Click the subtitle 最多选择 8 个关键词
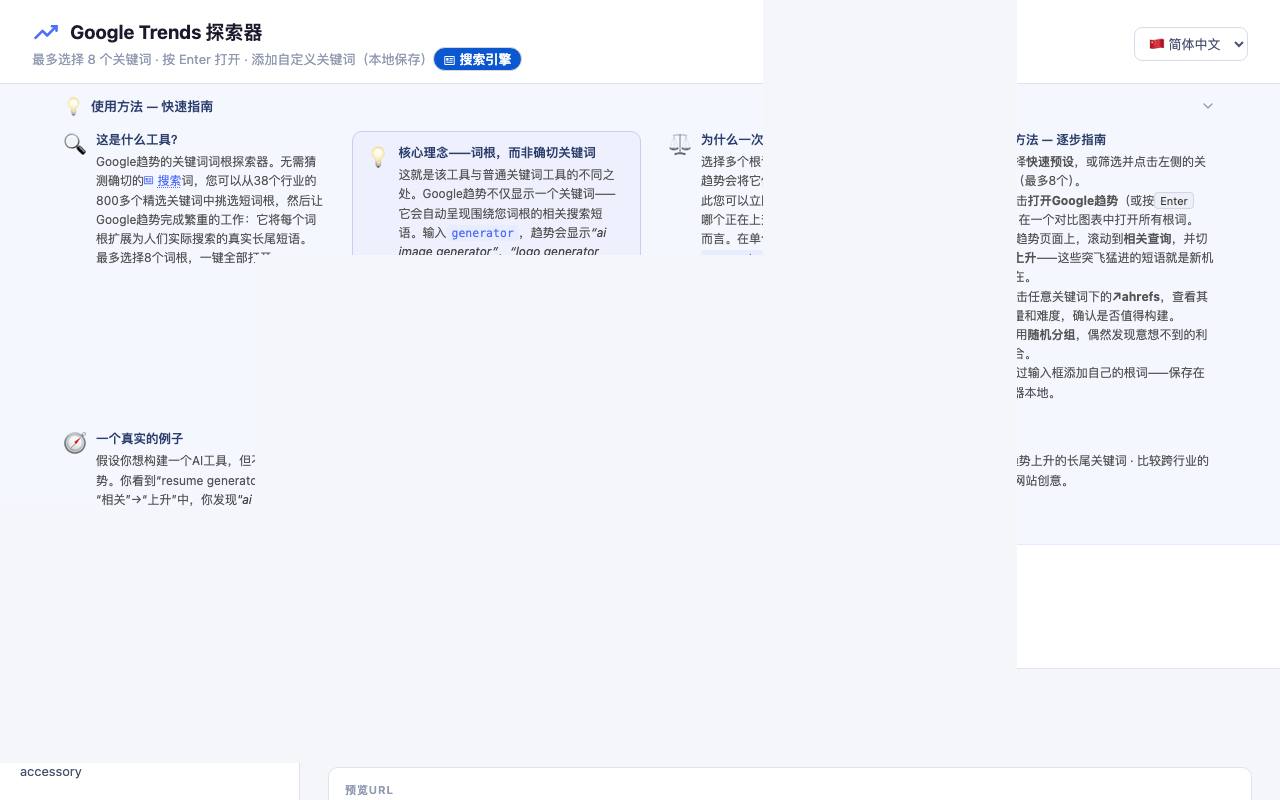This screenshot has height=800, width=1280. click(92, 60)
